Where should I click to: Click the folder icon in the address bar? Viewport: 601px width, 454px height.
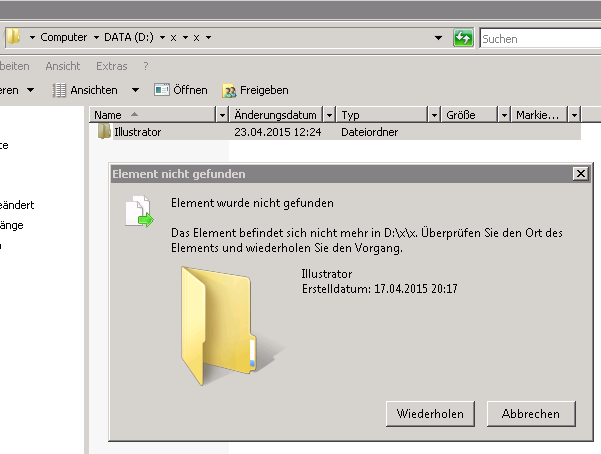coord(14,38)
